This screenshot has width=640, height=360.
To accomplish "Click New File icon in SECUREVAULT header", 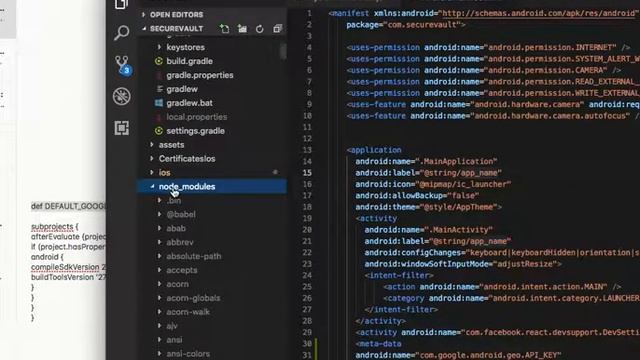I will click(x=224, y=29).
